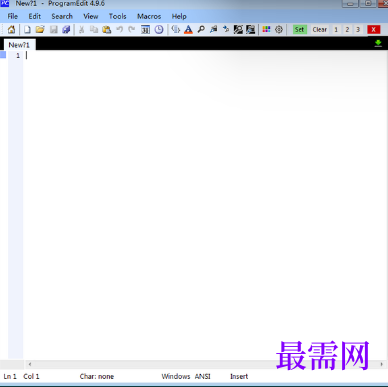Click the first black-and-white picture icon

[238, 30]
